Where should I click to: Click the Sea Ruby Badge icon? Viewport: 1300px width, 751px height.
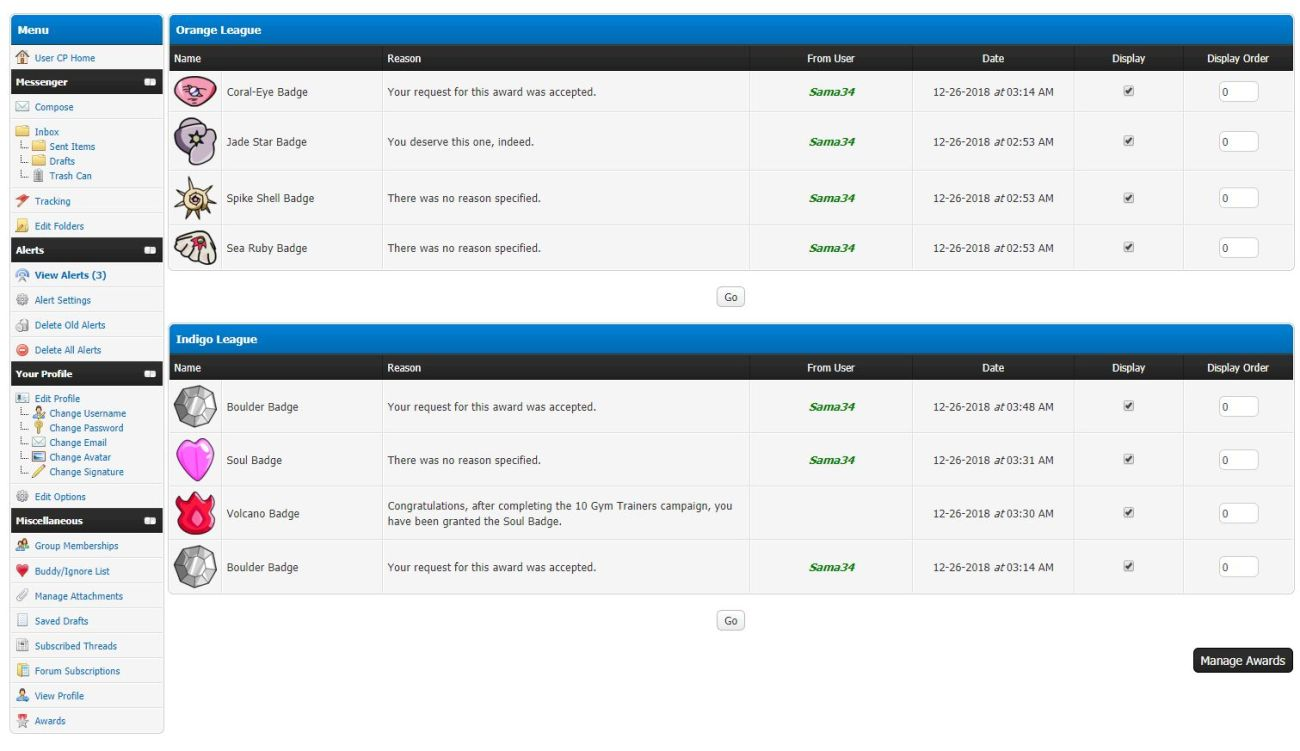(x=194, y=248)
